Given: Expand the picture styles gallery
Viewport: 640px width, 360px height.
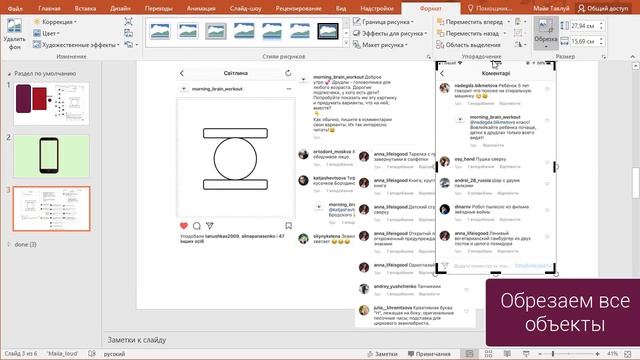Looking at the screenshot, I should pyautogui.click(x=346, y=43).
